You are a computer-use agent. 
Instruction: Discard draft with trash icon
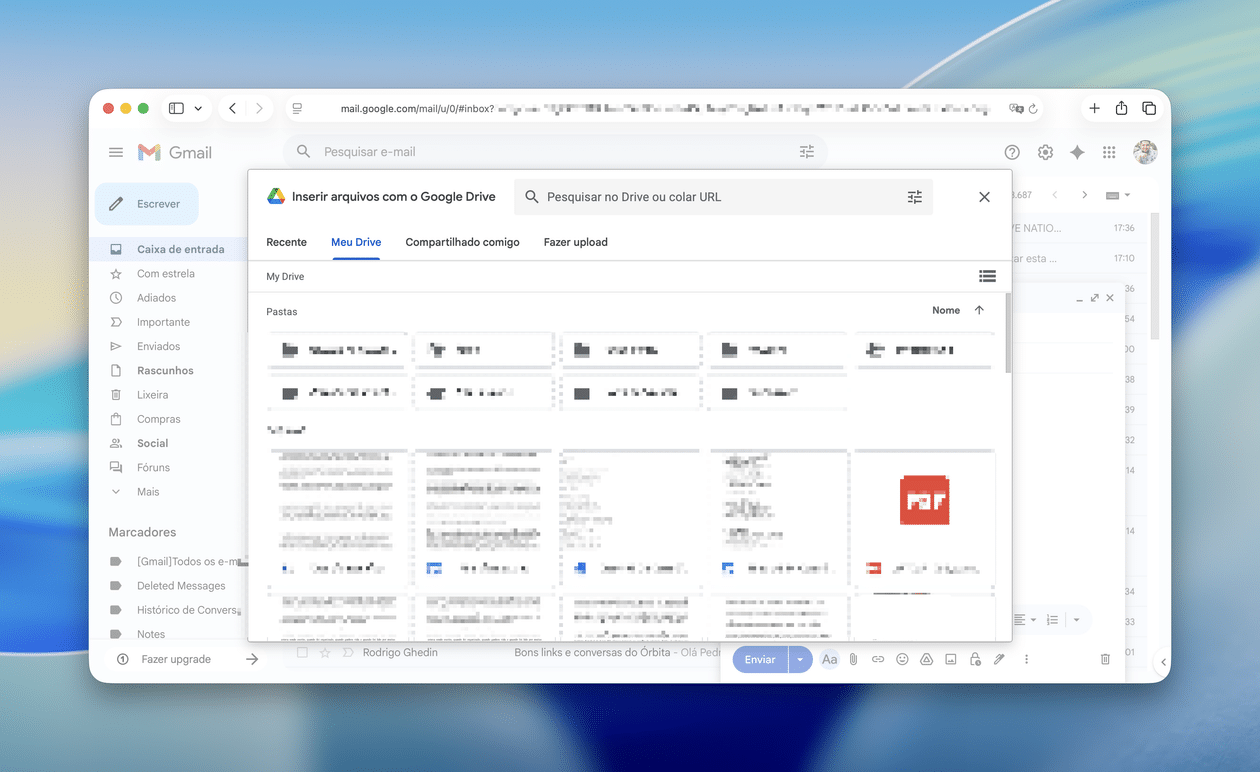1105,660
